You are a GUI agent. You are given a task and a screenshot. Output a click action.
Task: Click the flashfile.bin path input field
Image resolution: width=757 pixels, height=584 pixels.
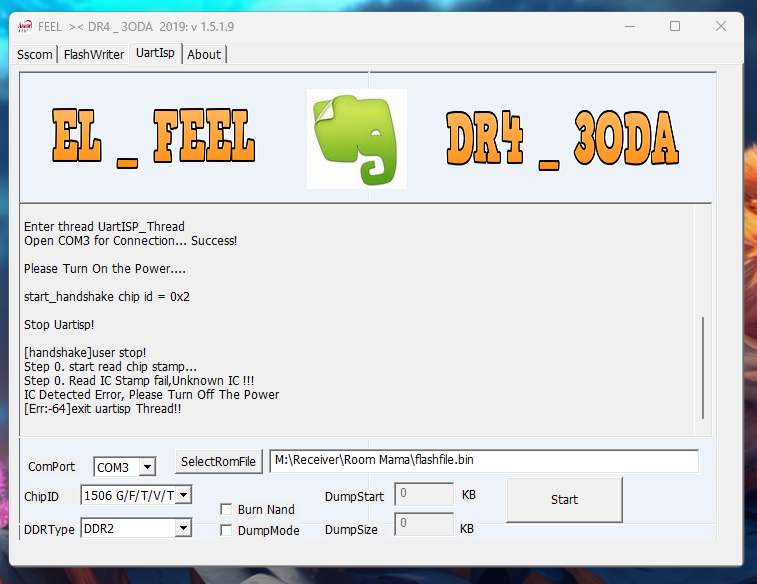click(484, 461)
